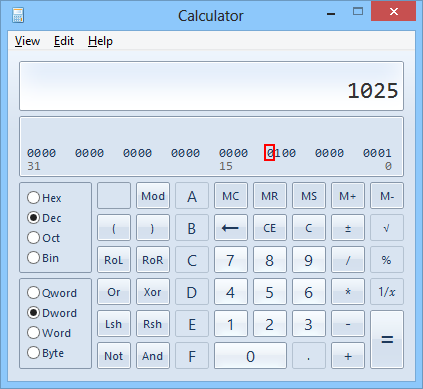Click the MS memory store button
The height and width of the screenshot is (389, 423).
coord(309,196)
